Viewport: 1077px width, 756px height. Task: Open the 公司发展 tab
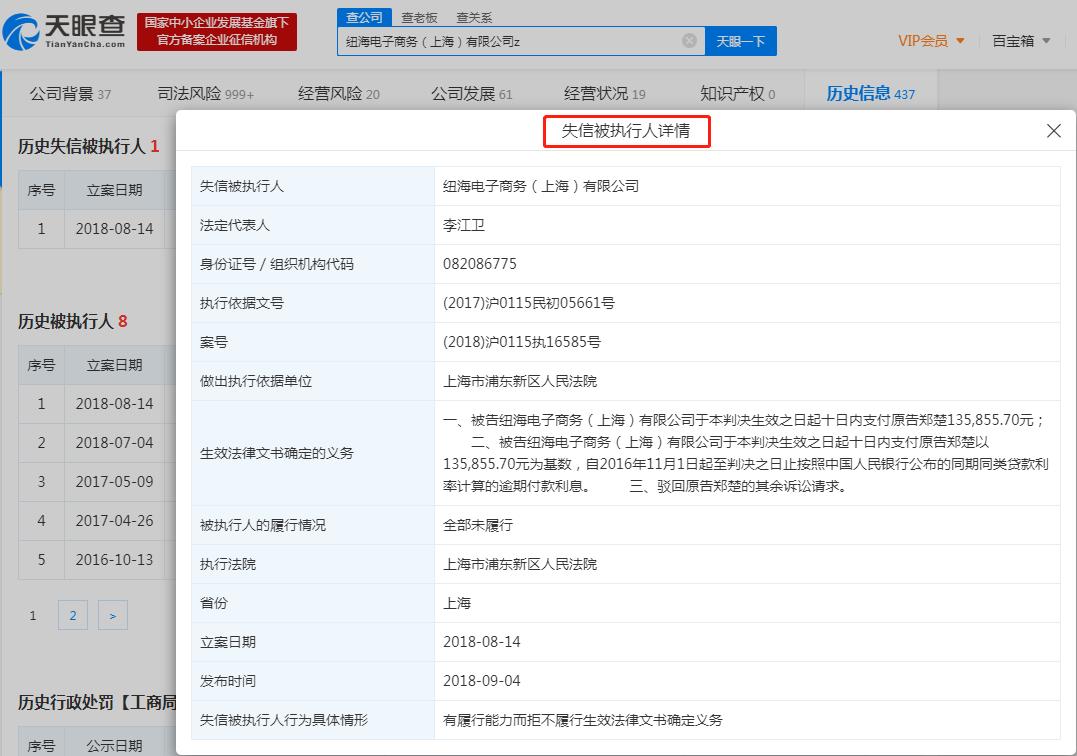click(471, 94)
